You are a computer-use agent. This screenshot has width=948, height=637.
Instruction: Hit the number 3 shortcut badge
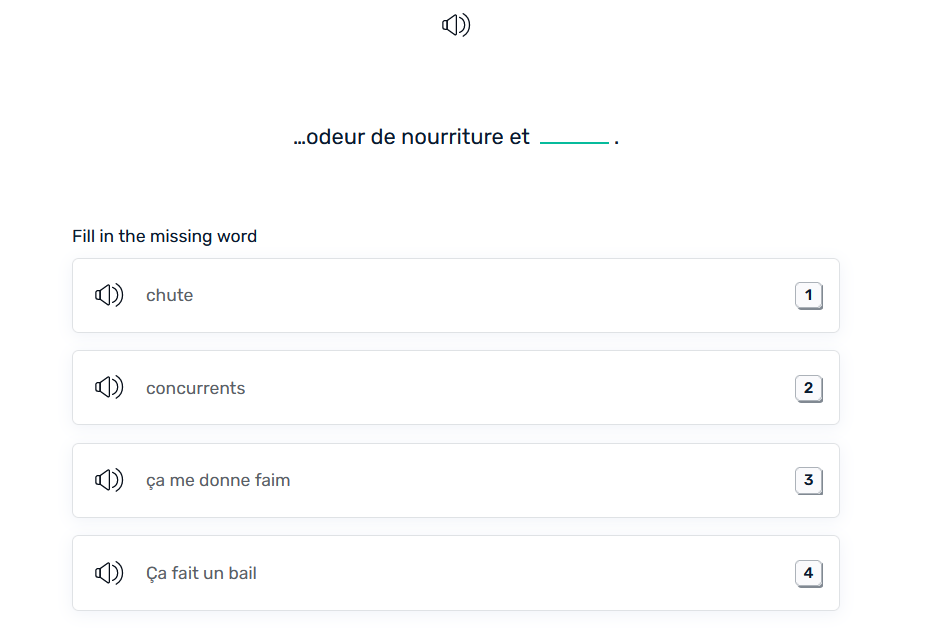tap(808, 480)
